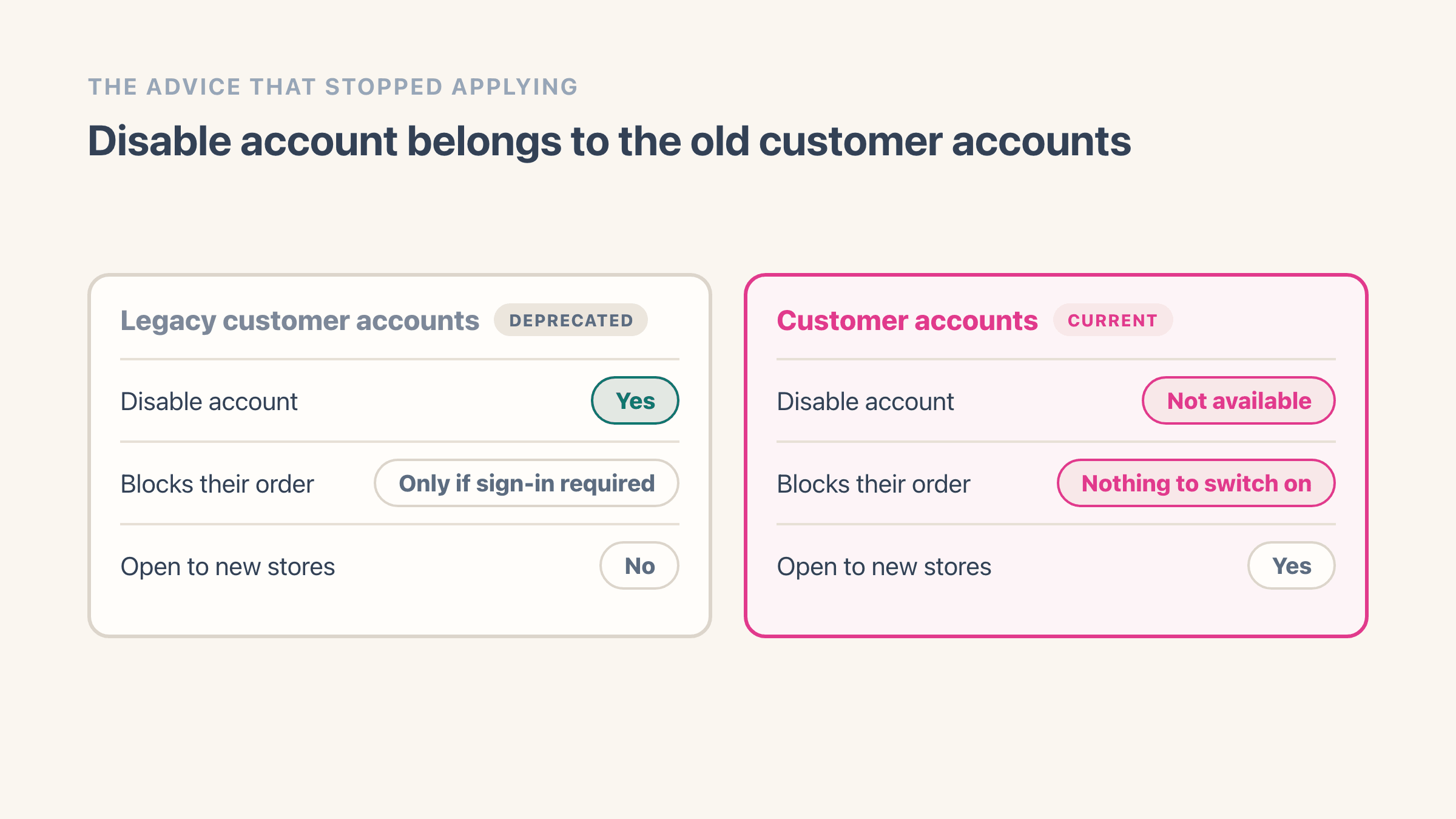Click the No pill for Open to new stores
The width and height of the screenshot is (1456, 819).
(x=639, y=565)
